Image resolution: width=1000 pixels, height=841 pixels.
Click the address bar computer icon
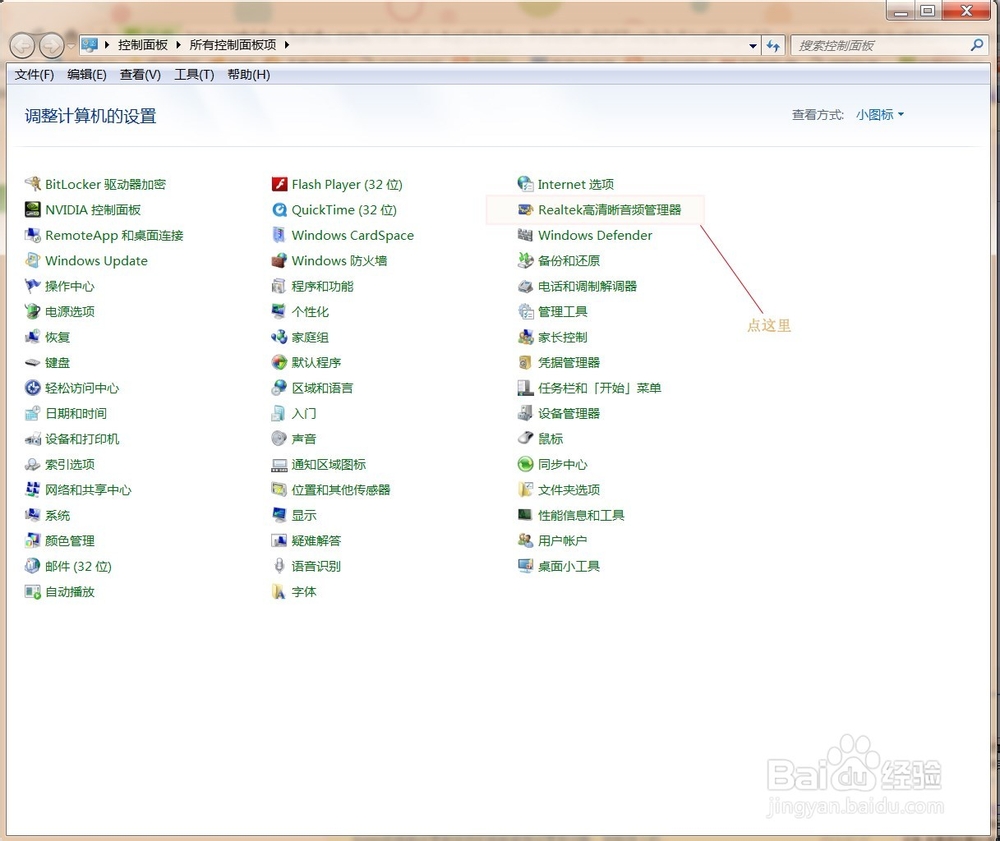tap(89, 45)
